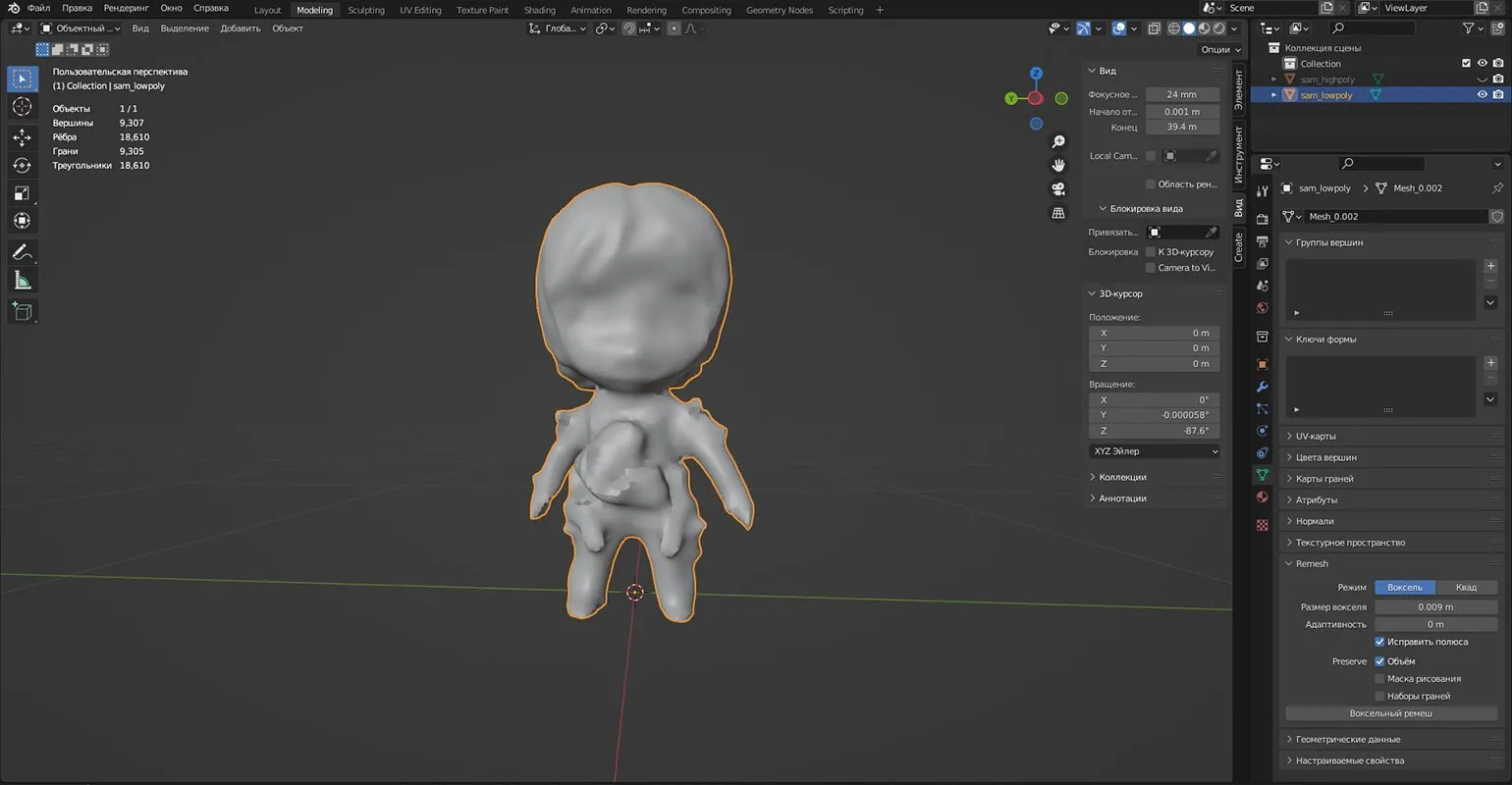The width and height of the screenshot is (1512, 785).
Task: Activate the Annotate pencil tool
Action: point(22,253)
